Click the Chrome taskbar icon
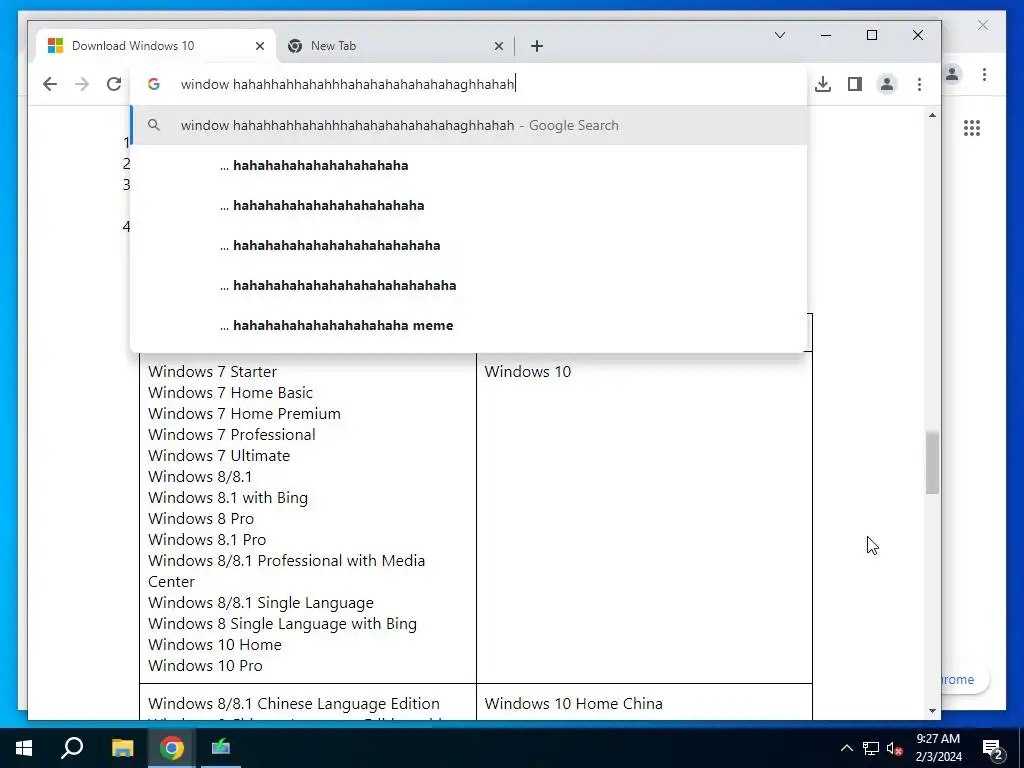The image size is (1024, 768). [x=172, y=748]
